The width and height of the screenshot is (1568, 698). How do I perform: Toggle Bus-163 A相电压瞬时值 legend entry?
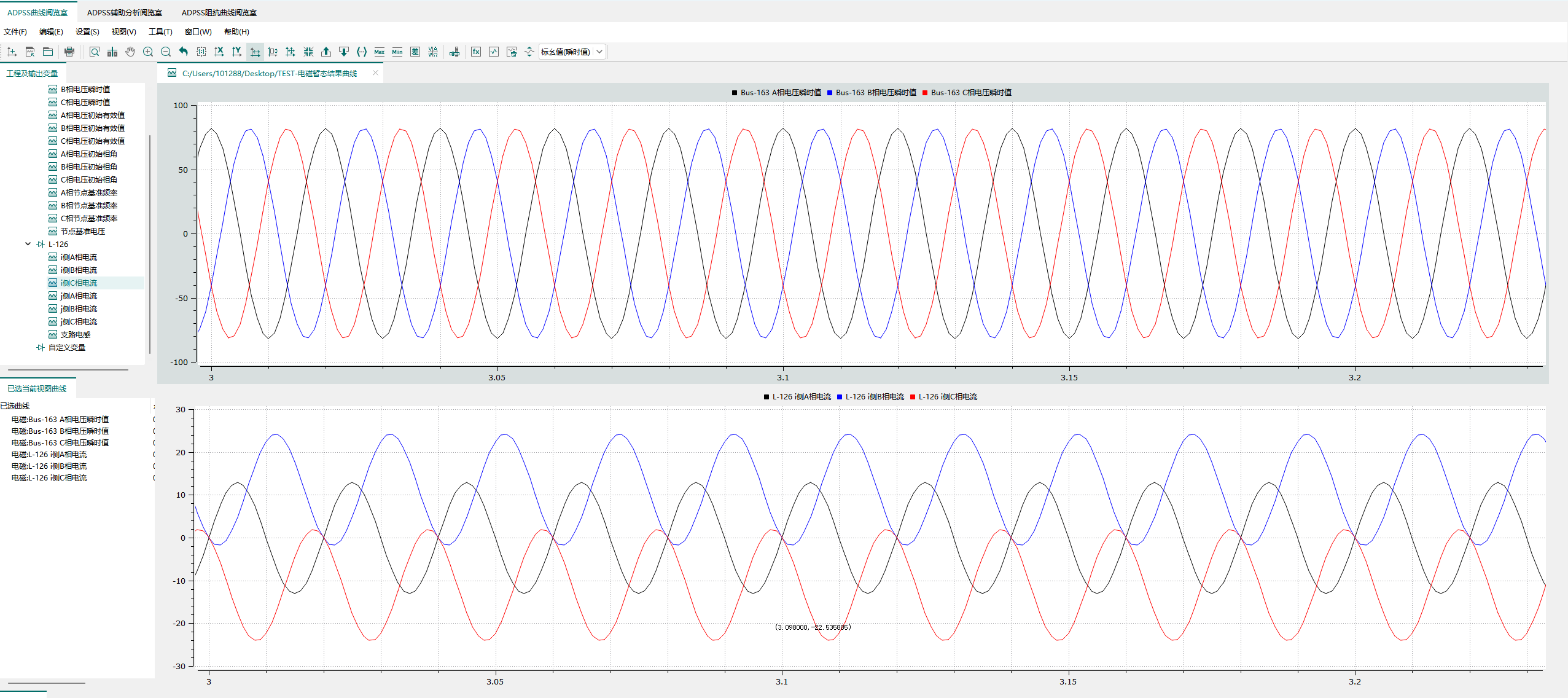pyautogui.click(x=780, y=93)
